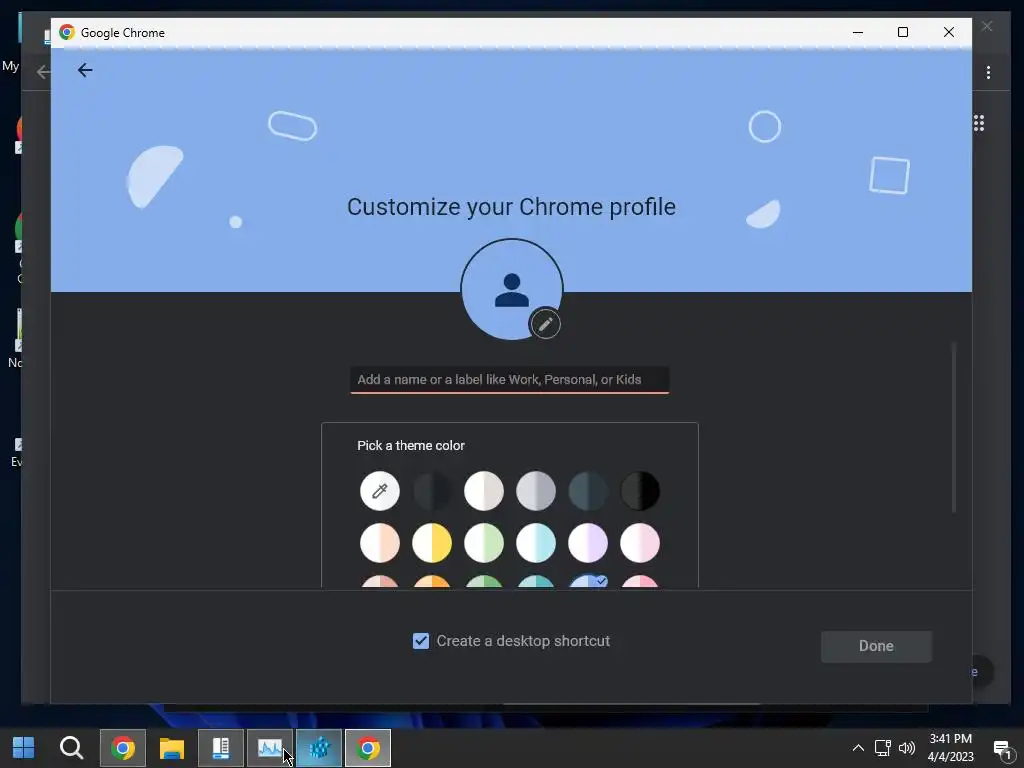The image size is (1024, 768).
Task: Switch to first Chrome taskbar icon
Action: [123, 748]
